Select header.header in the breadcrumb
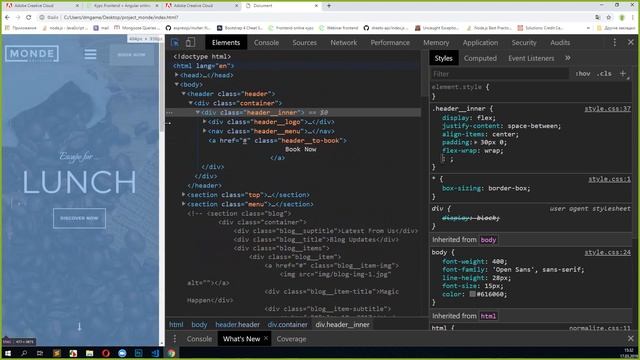Screen dimensions: 640x360 coord(238,324)
